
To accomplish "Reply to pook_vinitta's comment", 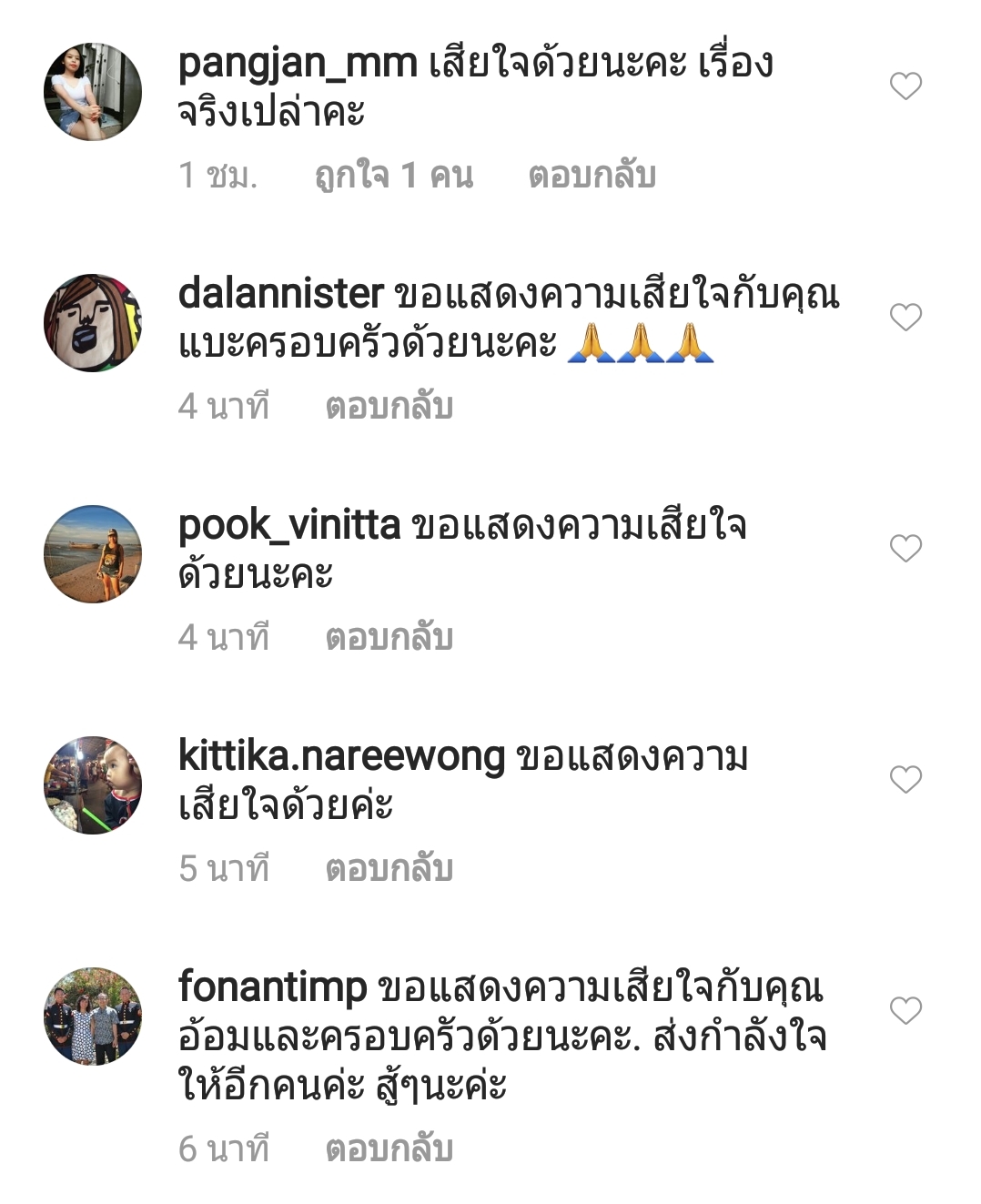I will click(389, 637).
